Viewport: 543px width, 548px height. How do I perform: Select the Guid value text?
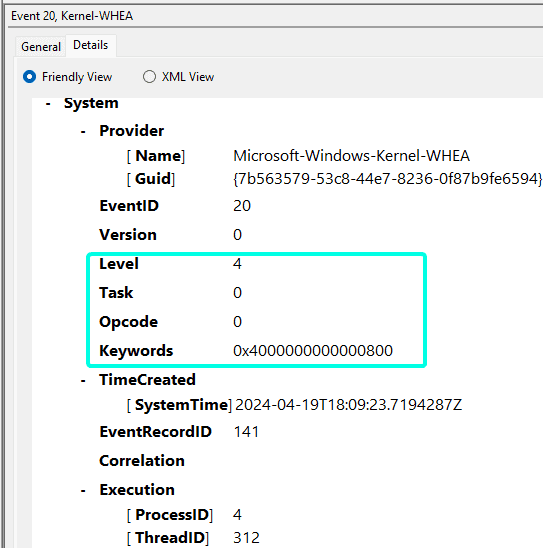388,179
